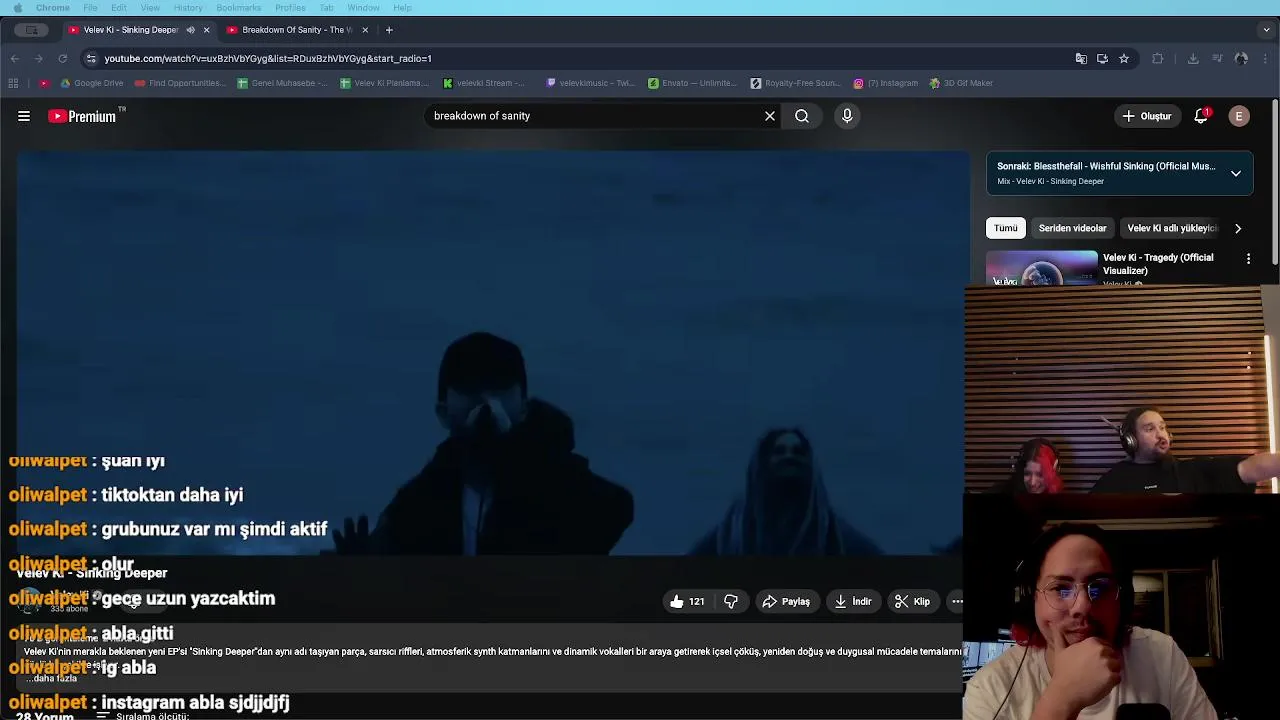Open Envato Unlimited bookmark

click(x=692, y=83)
